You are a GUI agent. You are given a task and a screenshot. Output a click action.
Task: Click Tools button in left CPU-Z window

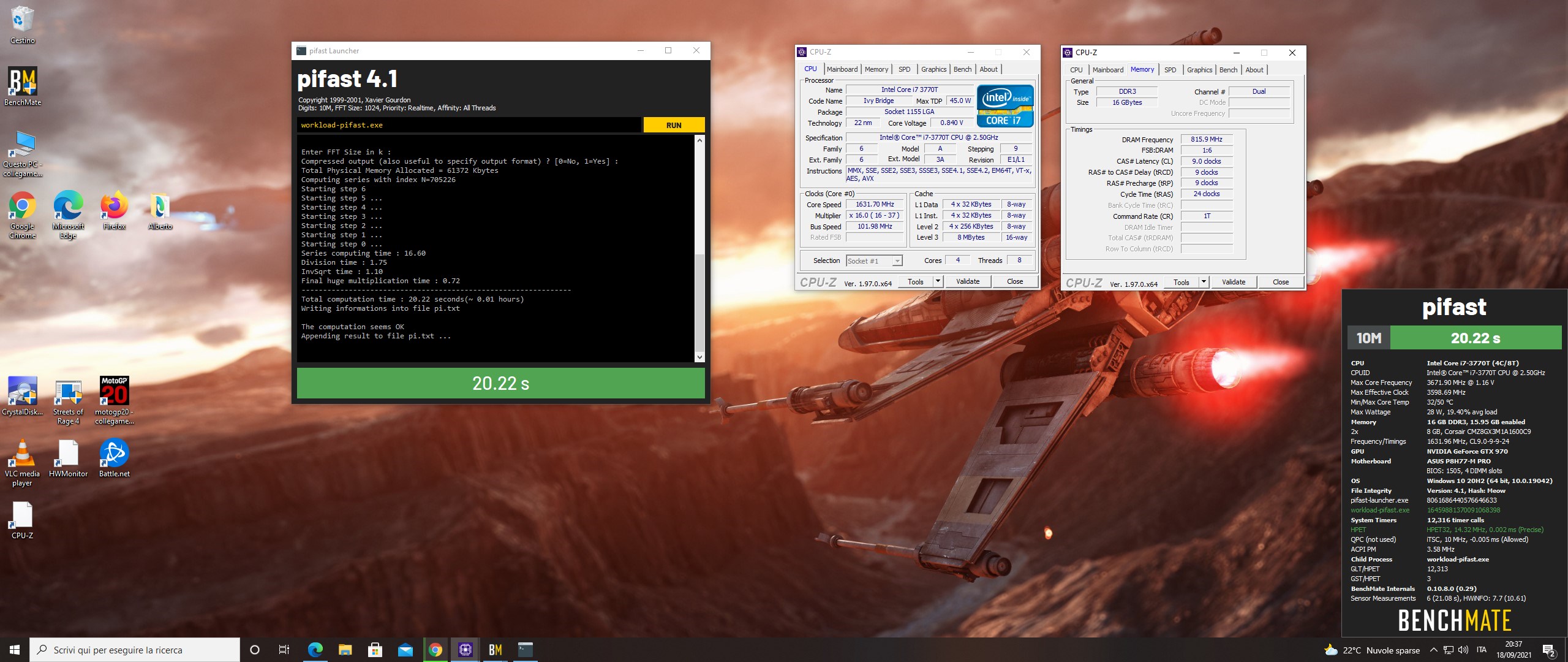click(916, 281)
